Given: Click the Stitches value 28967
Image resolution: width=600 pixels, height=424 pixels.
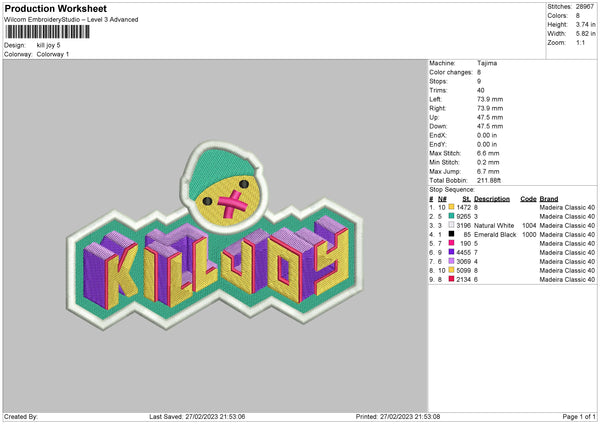Looking at the screenshot, I should tap(585, 7).
